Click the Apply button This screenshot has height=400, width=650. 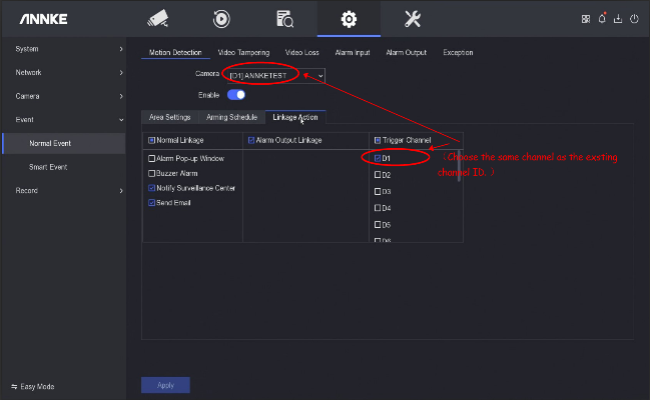[165, 385]
